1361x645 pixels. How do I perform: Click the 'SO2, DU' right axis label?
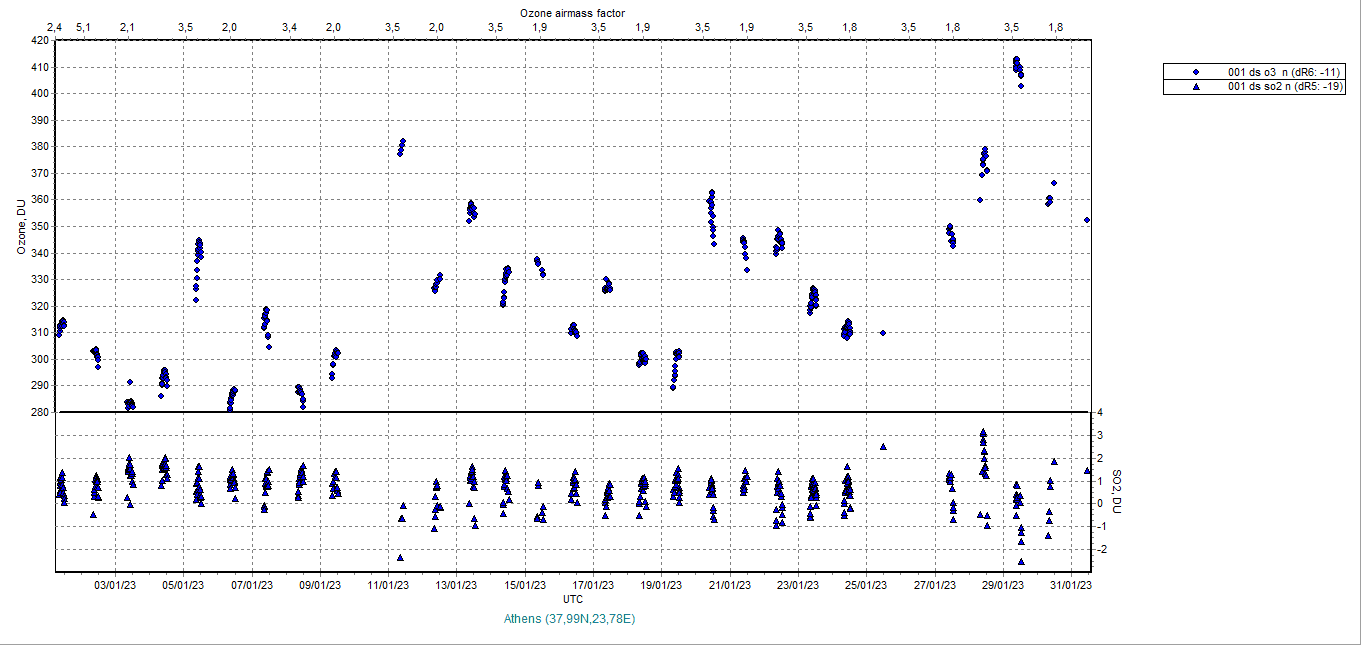(x=1119, y=491)
